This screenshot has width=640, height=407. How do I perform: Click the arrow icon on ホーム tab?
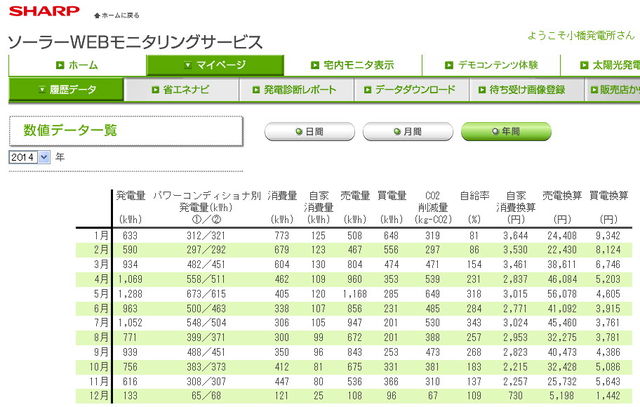coord(60,65)
